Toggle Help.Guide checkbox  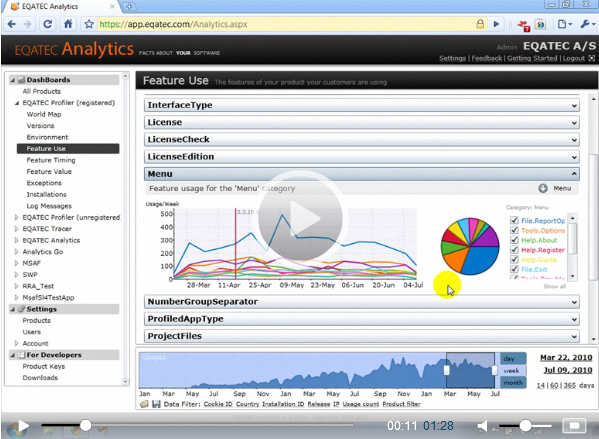click(x=514, y=259)
